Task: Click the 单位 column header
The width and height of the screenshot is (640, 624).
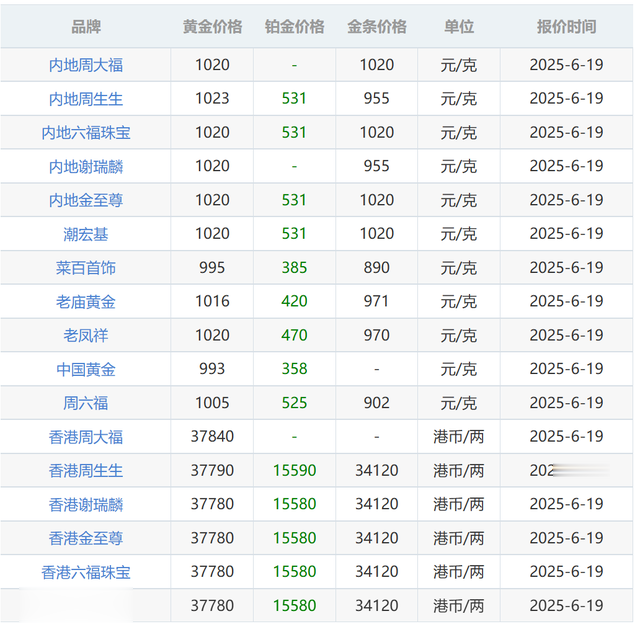Action: (x=459, y=27)
